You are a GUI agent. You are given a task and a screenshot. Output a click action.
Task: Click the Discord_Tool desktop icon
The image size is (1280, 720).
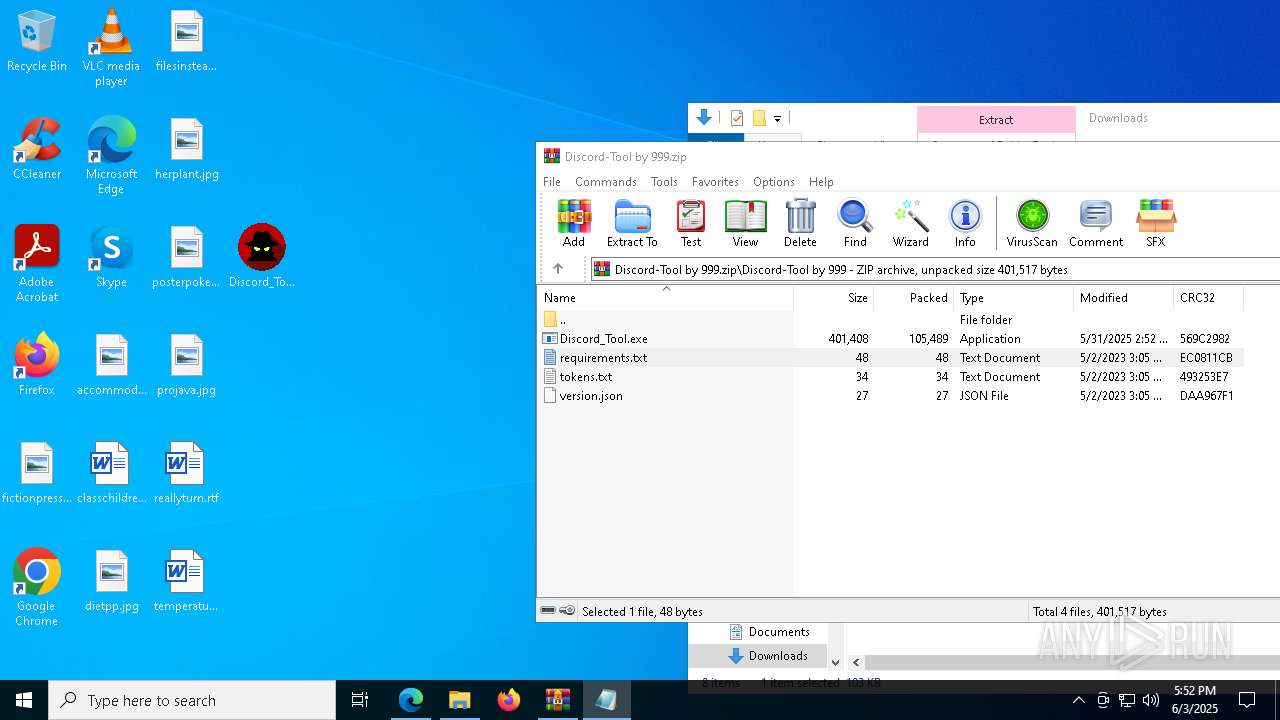click(262, 257)
